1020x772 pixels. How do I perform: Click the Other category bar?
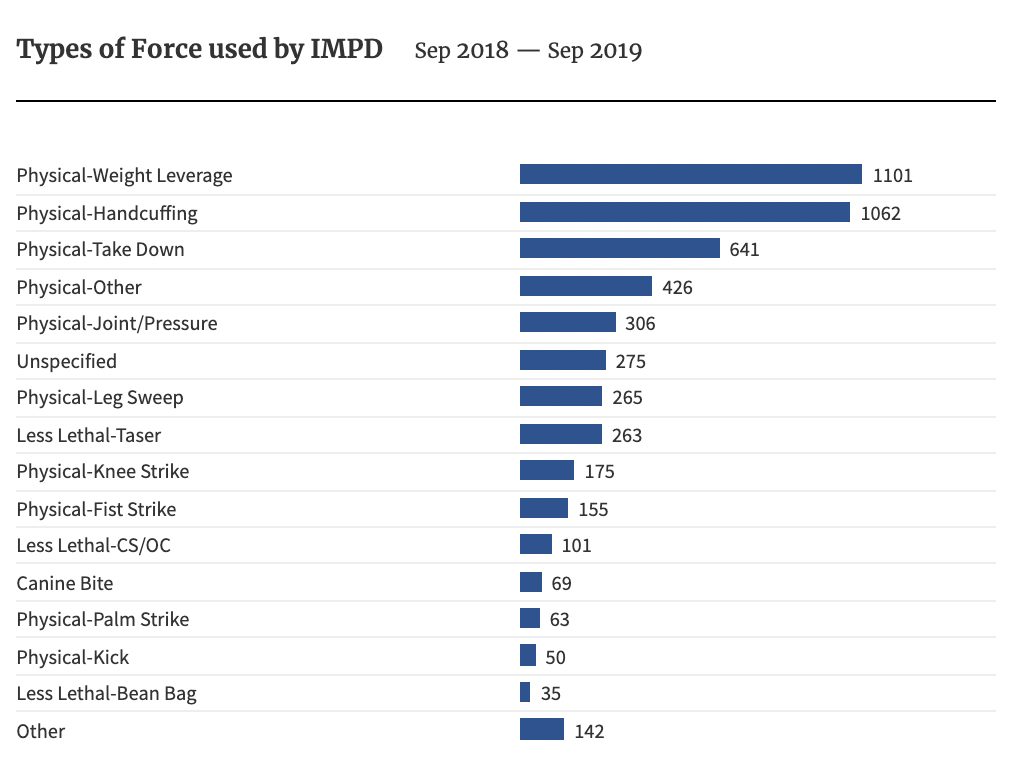click(x=542, y=730)
